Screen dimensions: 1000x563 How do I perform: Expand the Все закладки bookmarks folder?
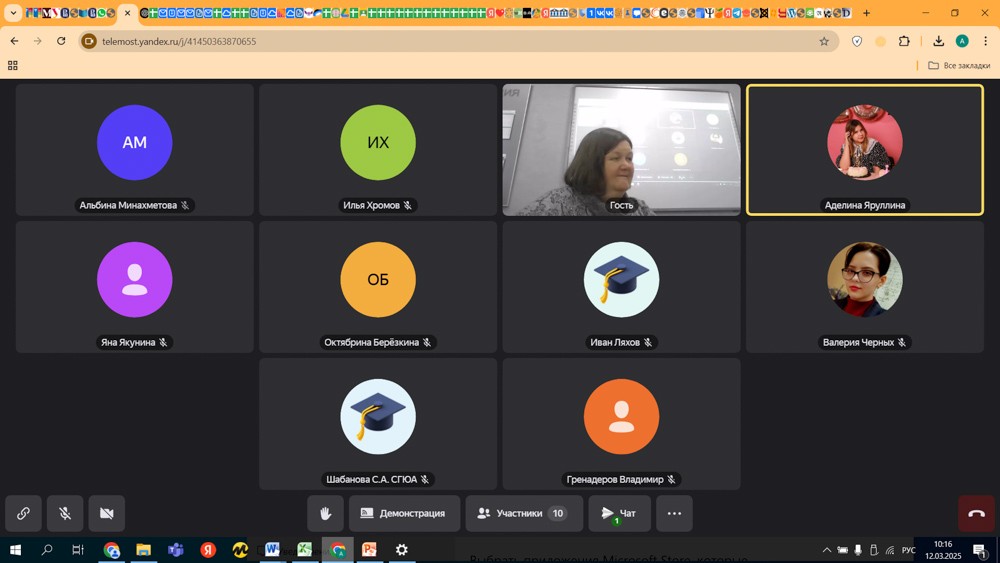958,65
